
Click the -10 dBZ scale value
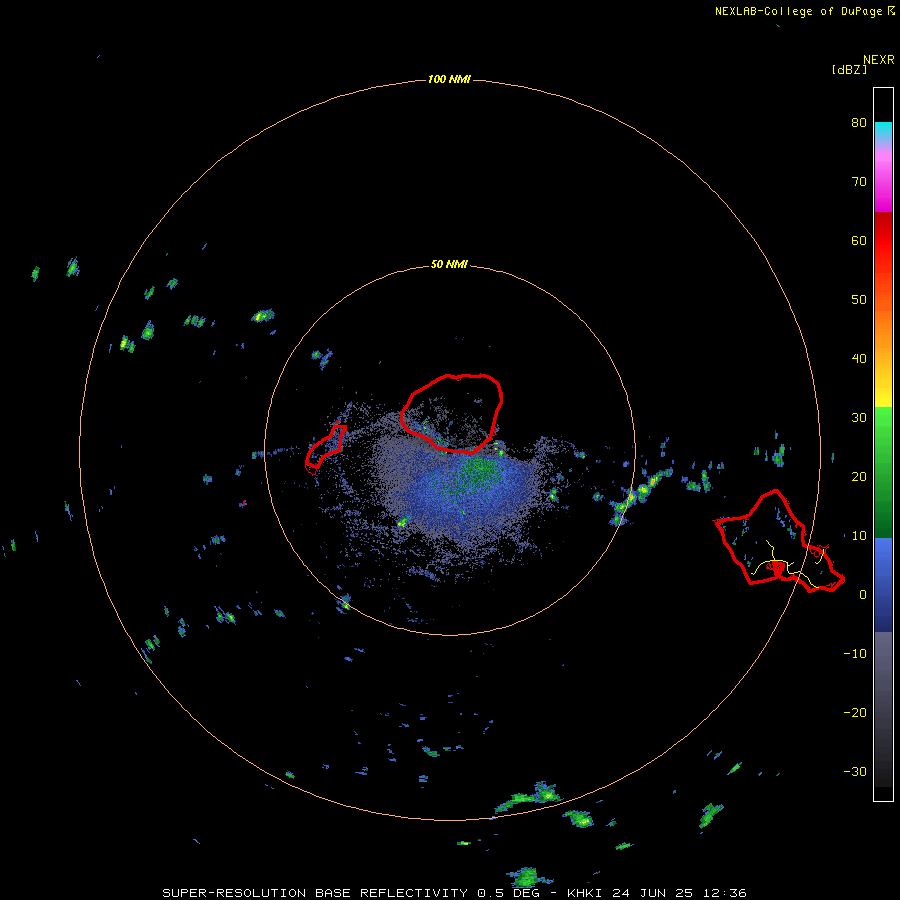855,654
